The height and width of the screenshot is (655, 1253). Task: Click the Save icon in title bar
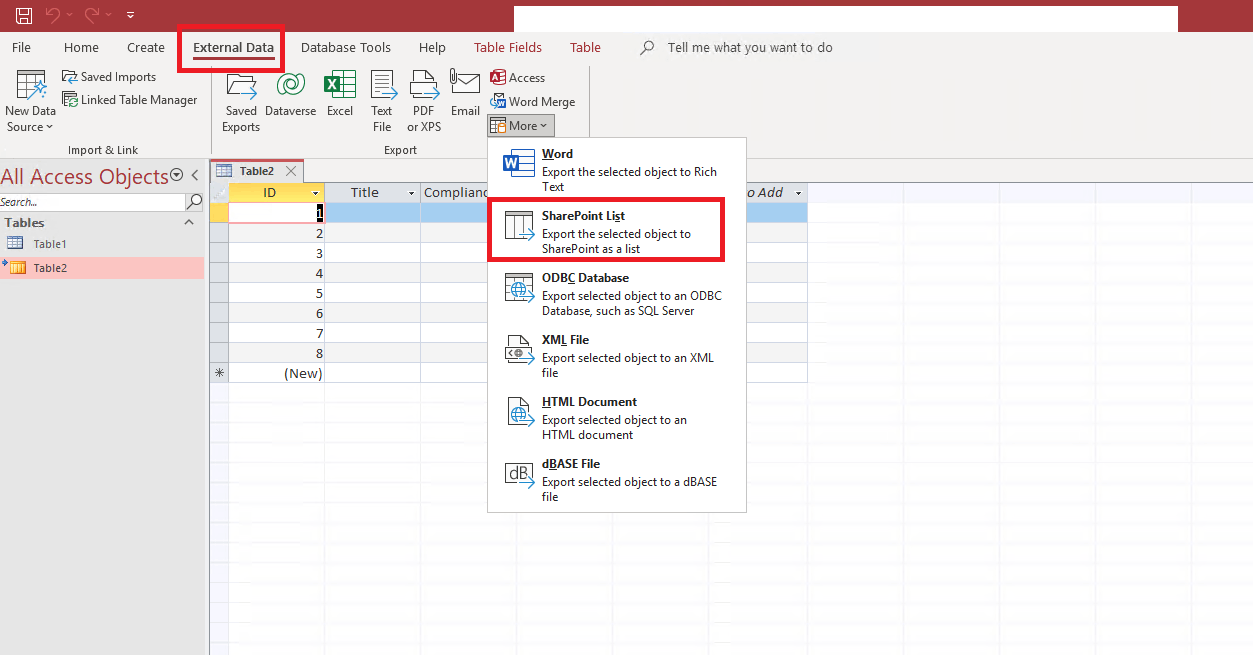tap(23, 15)
